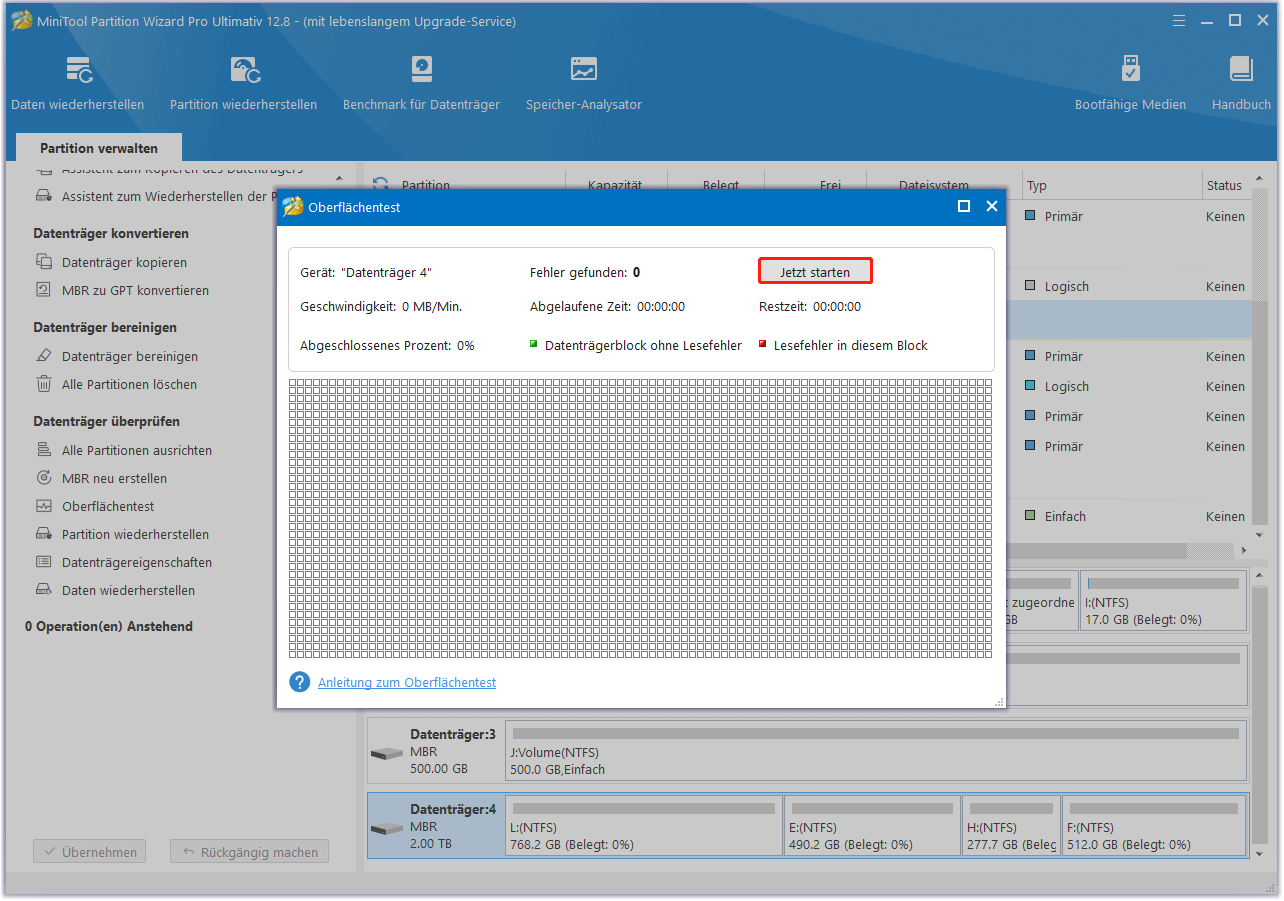This screenshot has width=1284, height=901.
Task: Click Datenträger bereinigen eraser icon
Action: pos(44,356)
